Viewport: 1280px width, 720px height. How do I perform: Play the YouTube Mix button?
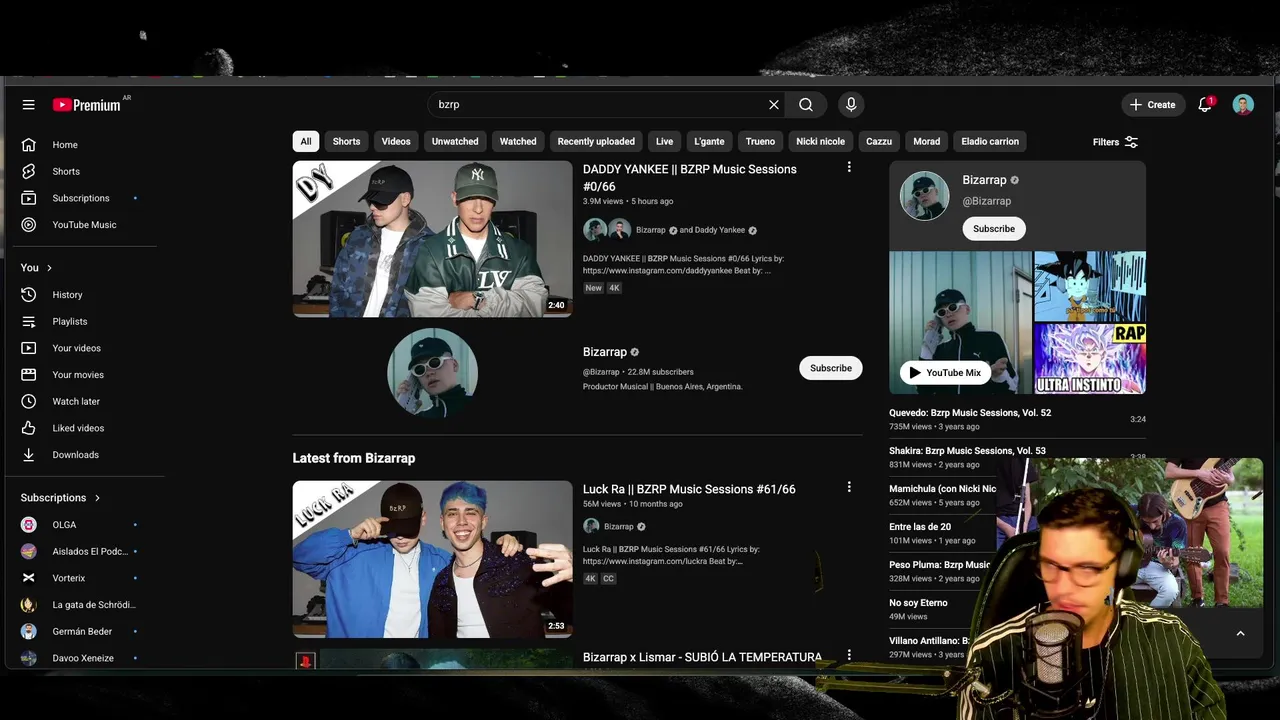pos(945,373)
